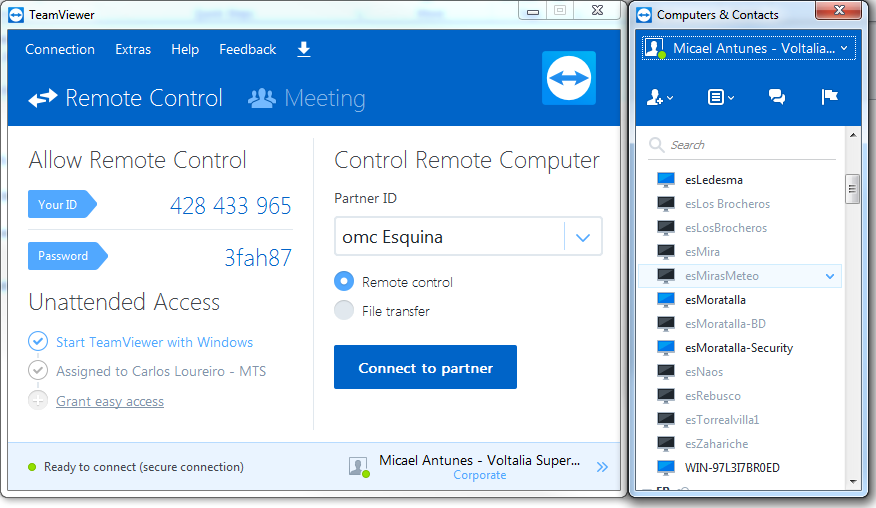Image resolution: width=876 pixels, height=508 pixels.
Task: Expand the esMirasMeteo row chevron
Action: 830,276
